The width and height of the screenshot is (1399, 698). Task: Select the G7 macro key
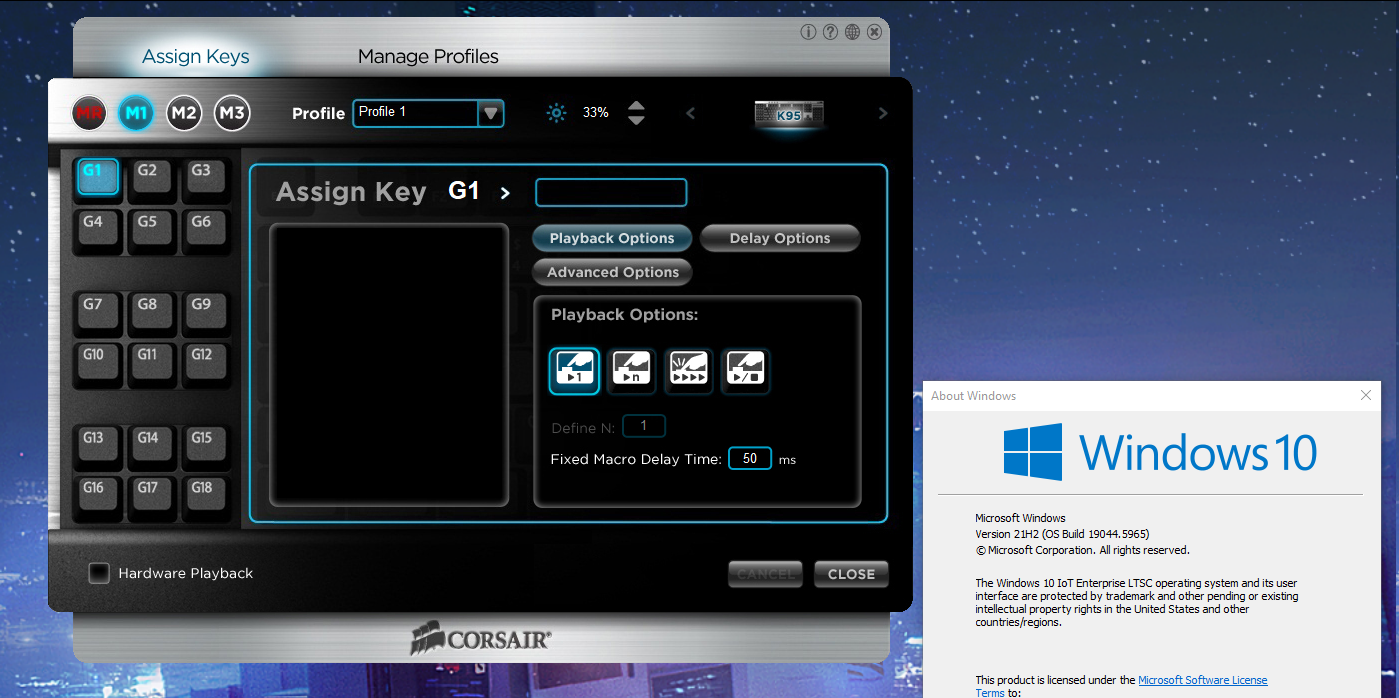97,310
